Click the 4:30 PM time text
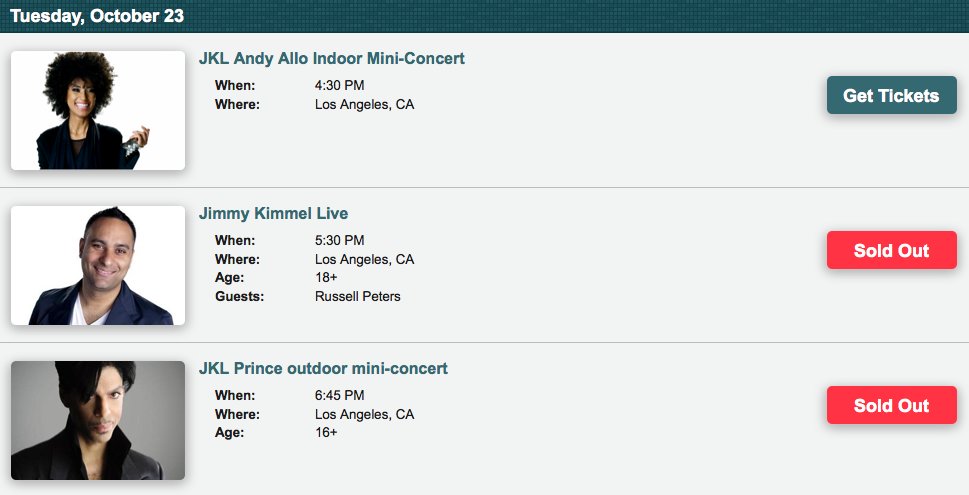The height and width of the screenshot is (495, 969). point(339,86)
